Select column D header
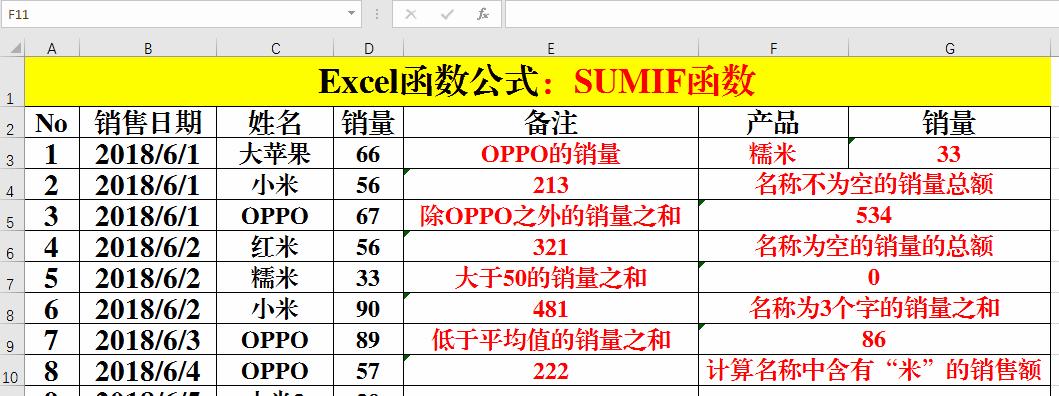 click(x=368, y=49)
